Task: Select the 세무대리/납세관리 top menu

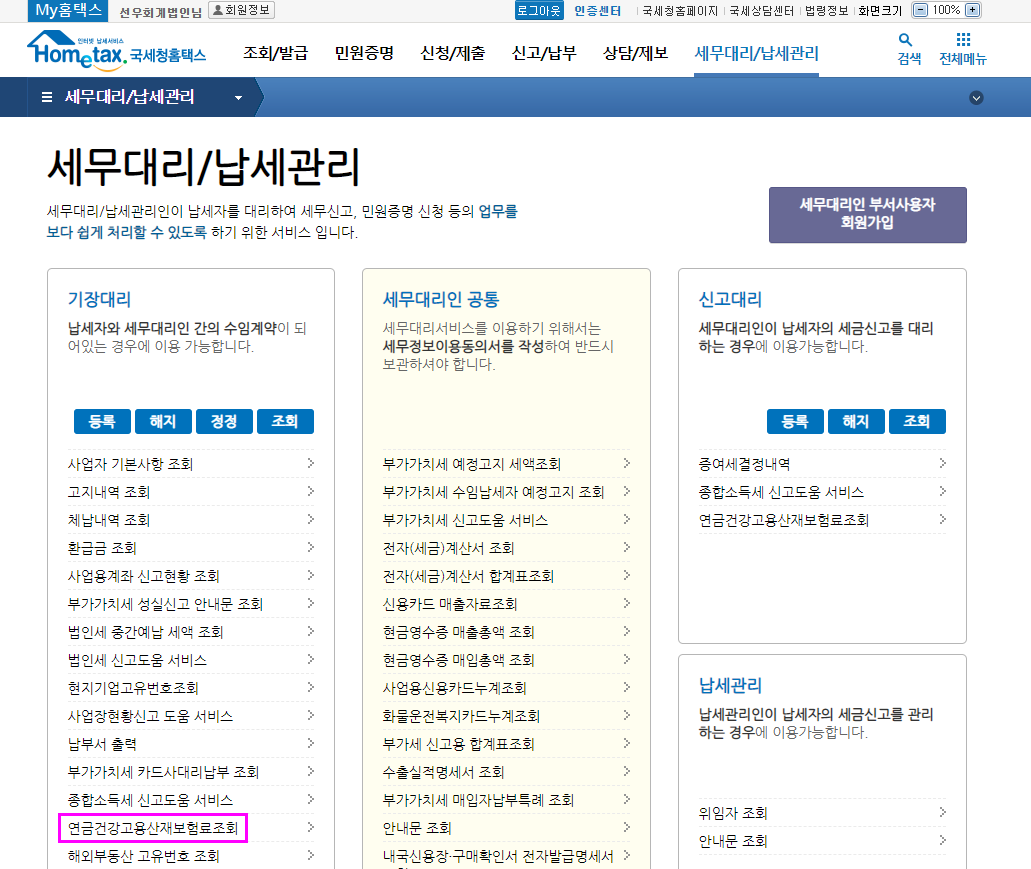Action: (x=756, y=53)
